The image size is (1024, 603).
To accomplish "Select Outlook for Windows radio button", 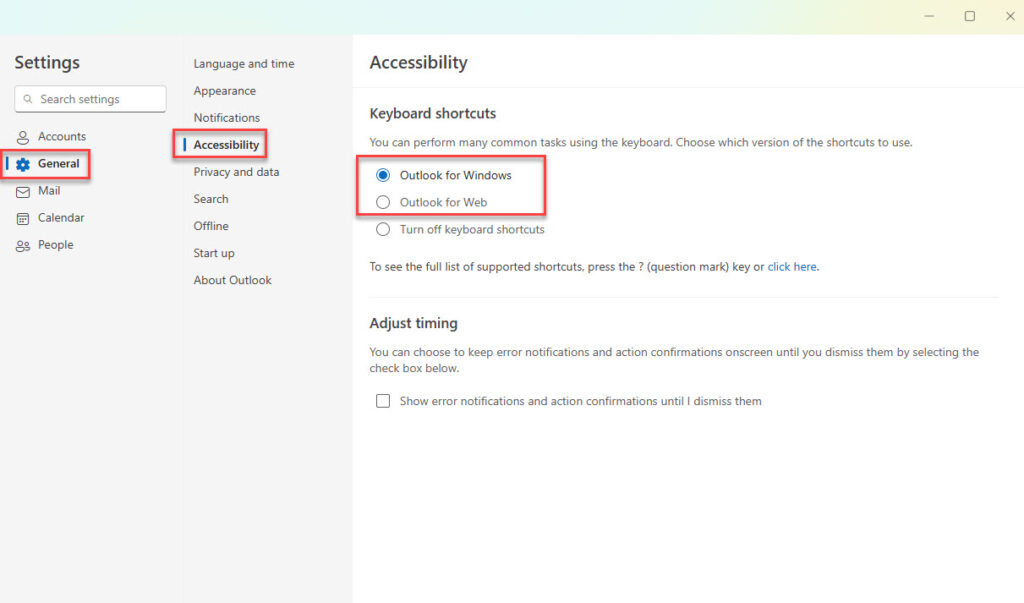I will (383, 175).
